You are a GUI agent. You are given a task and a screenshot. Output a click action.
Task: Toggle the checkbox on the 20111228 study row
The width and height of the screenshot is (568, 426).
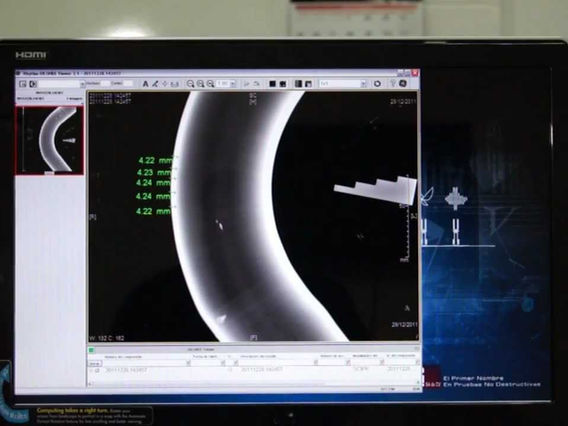(x=97, y=370)
